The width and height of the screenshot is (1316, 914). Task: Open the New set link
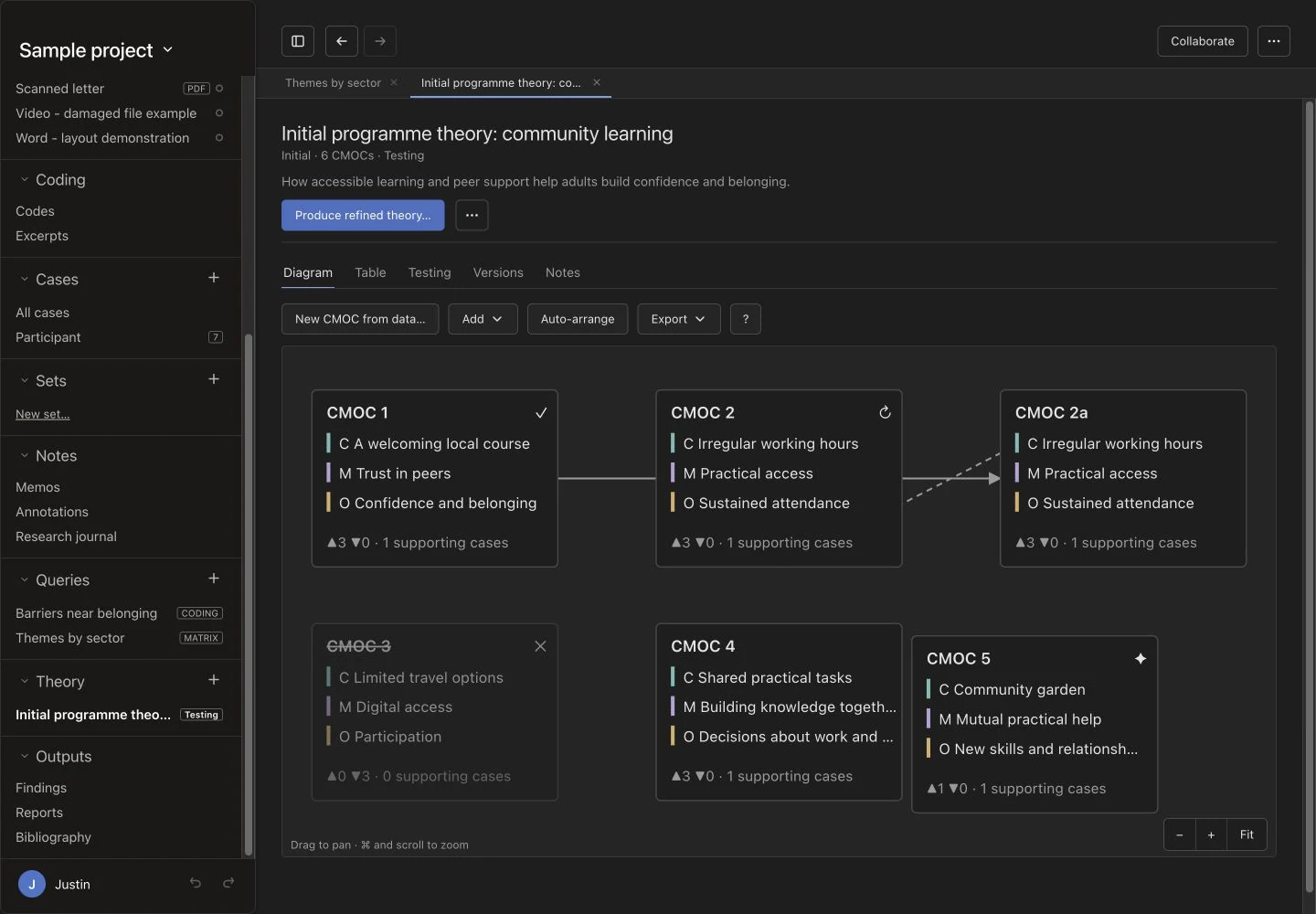tap(42, 414)
